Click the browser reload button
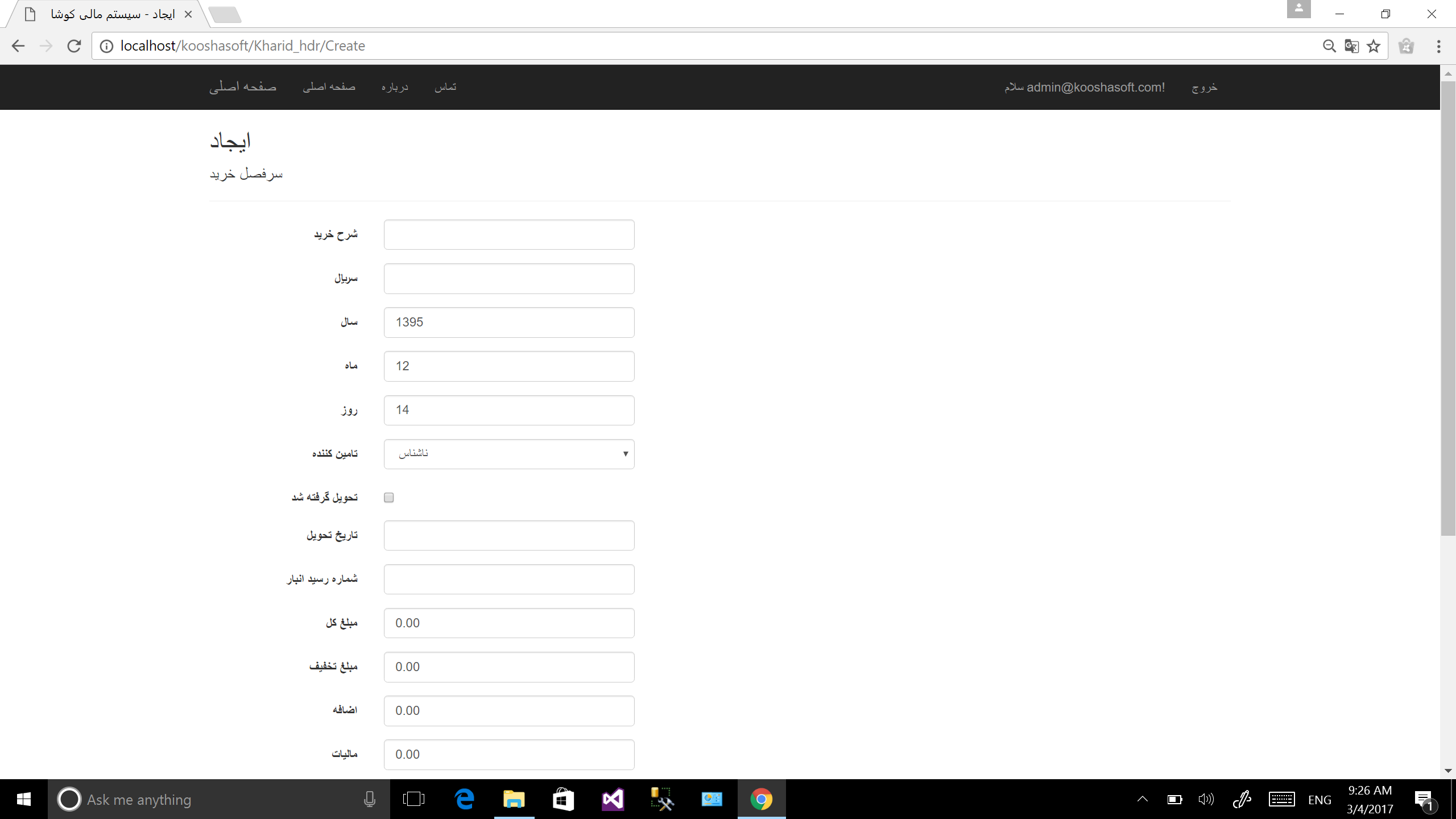 point(74,46)
